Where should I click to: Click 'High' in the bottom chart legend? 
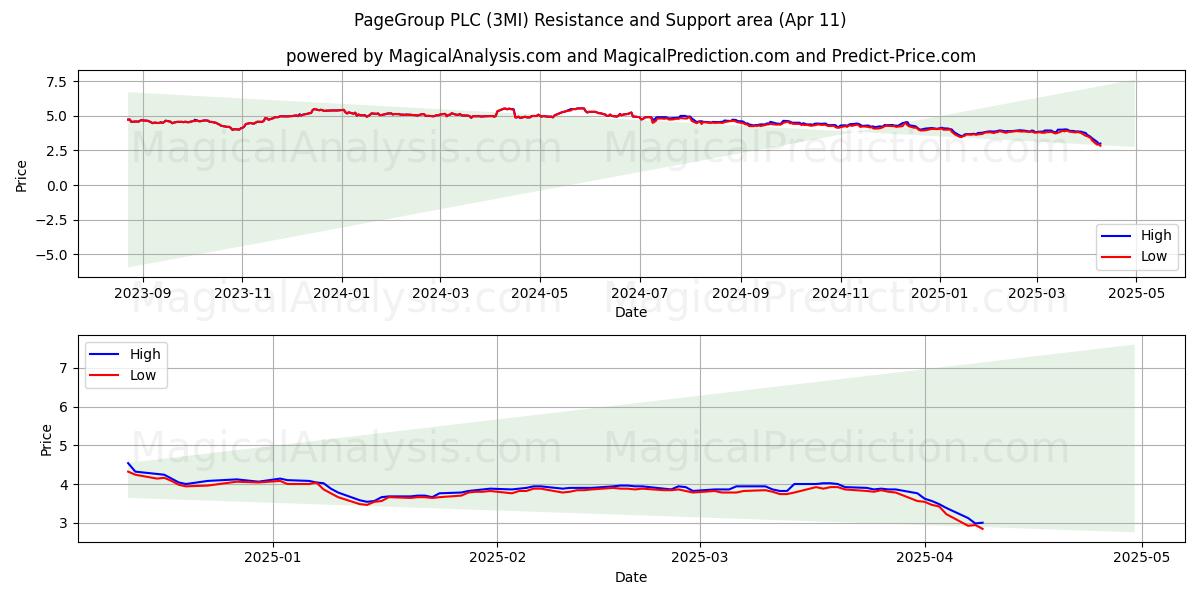pos(145,354)
